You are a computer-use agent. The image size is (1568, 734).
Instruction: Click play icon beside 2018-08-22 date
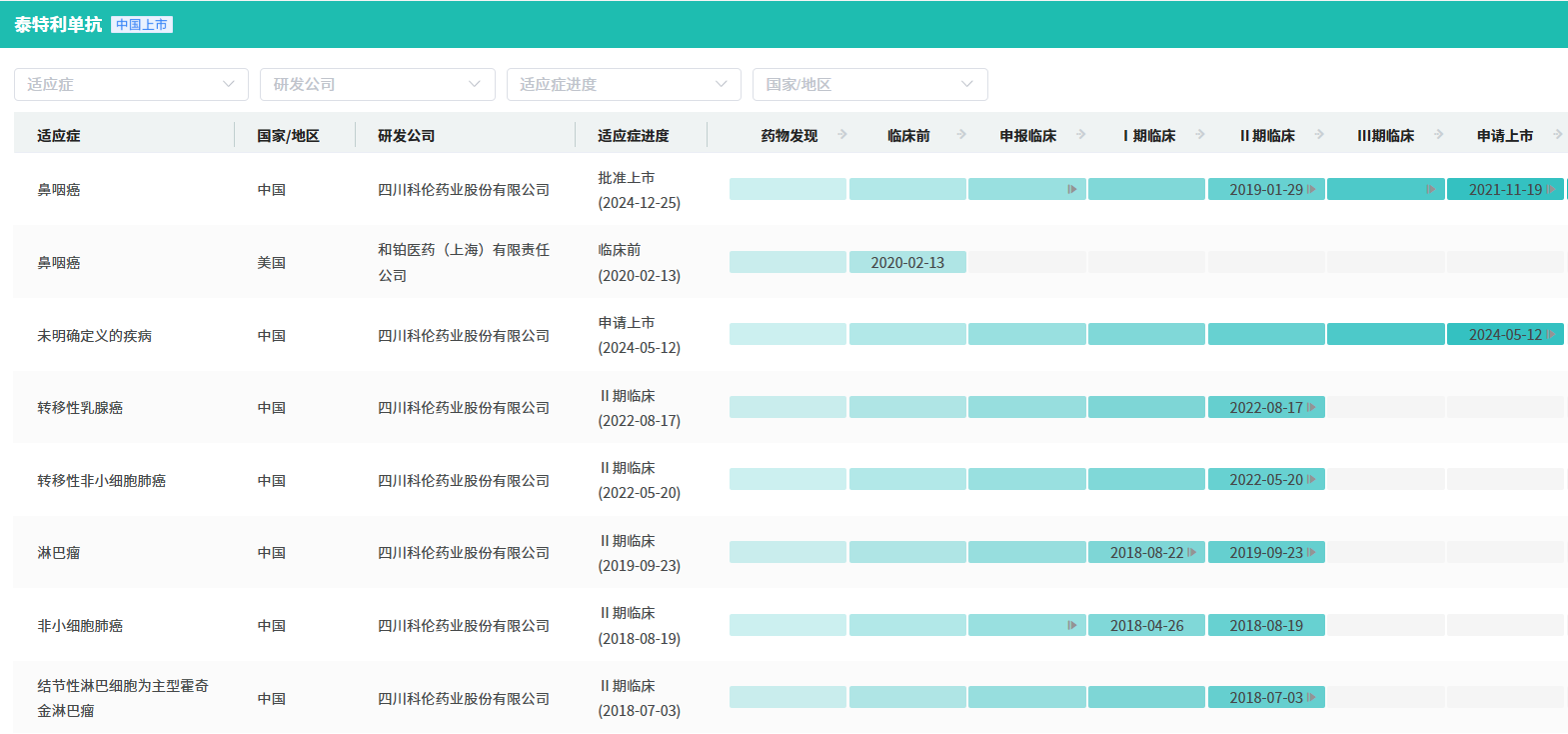[1191, 553]
